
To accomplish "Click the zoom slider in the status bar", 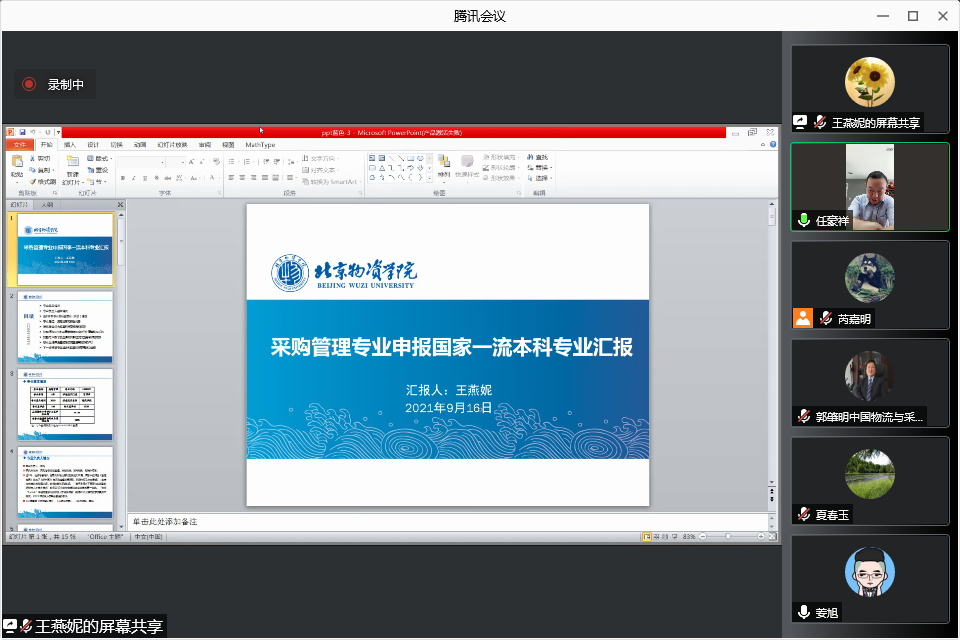I will tap(730, 537).
